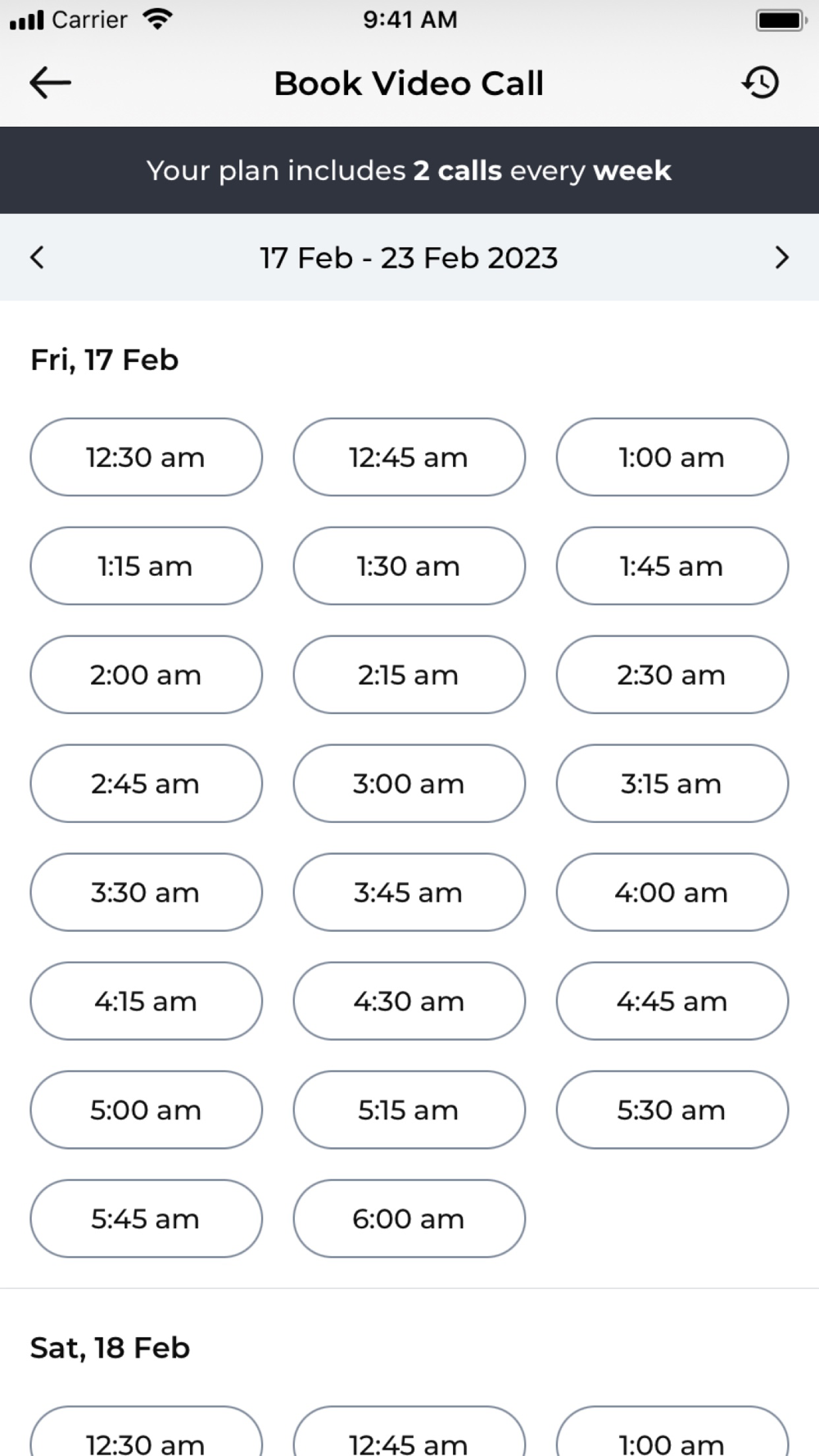
Task: Choose the 6:00 am time slot
Action: tap(409, 1219)
